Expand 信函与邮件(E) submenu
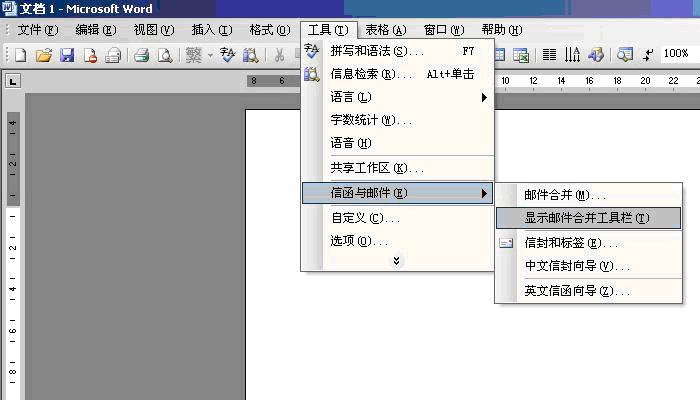Viewport: 700px width, 400px height. click(398, 193)
